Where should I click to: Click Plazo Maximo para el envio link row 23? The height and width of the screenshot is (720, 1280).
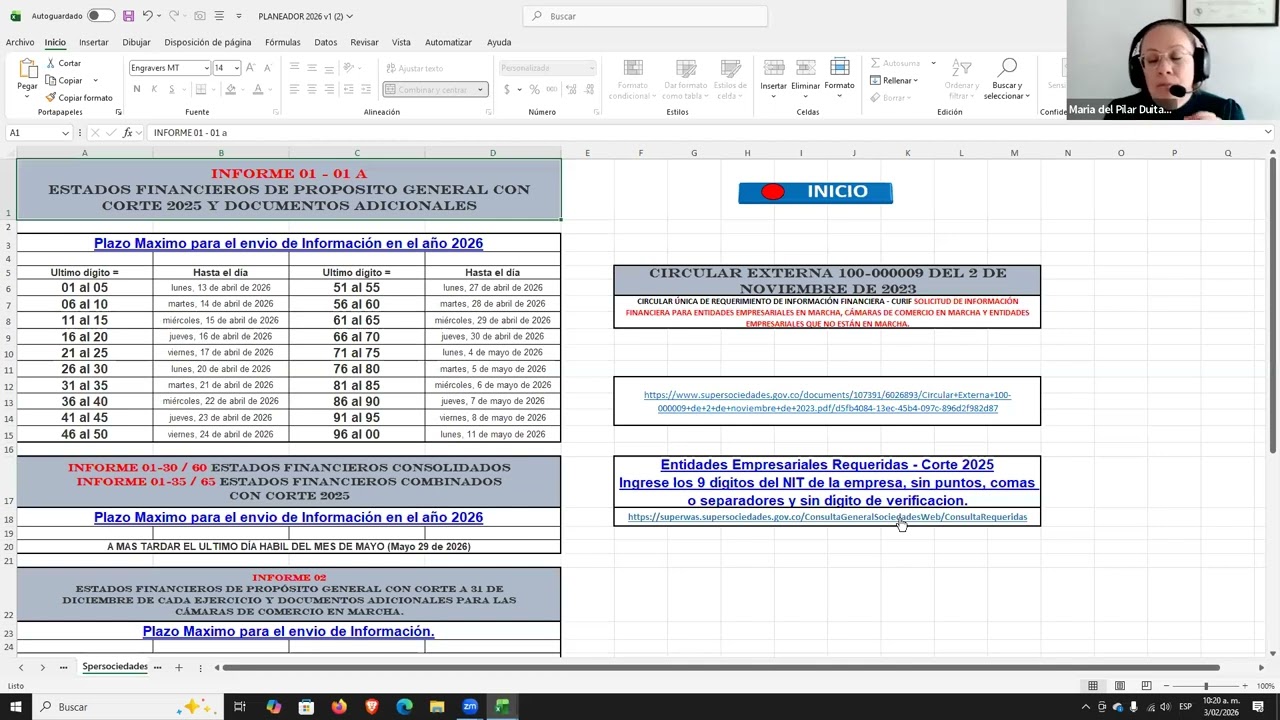point(288,631)
